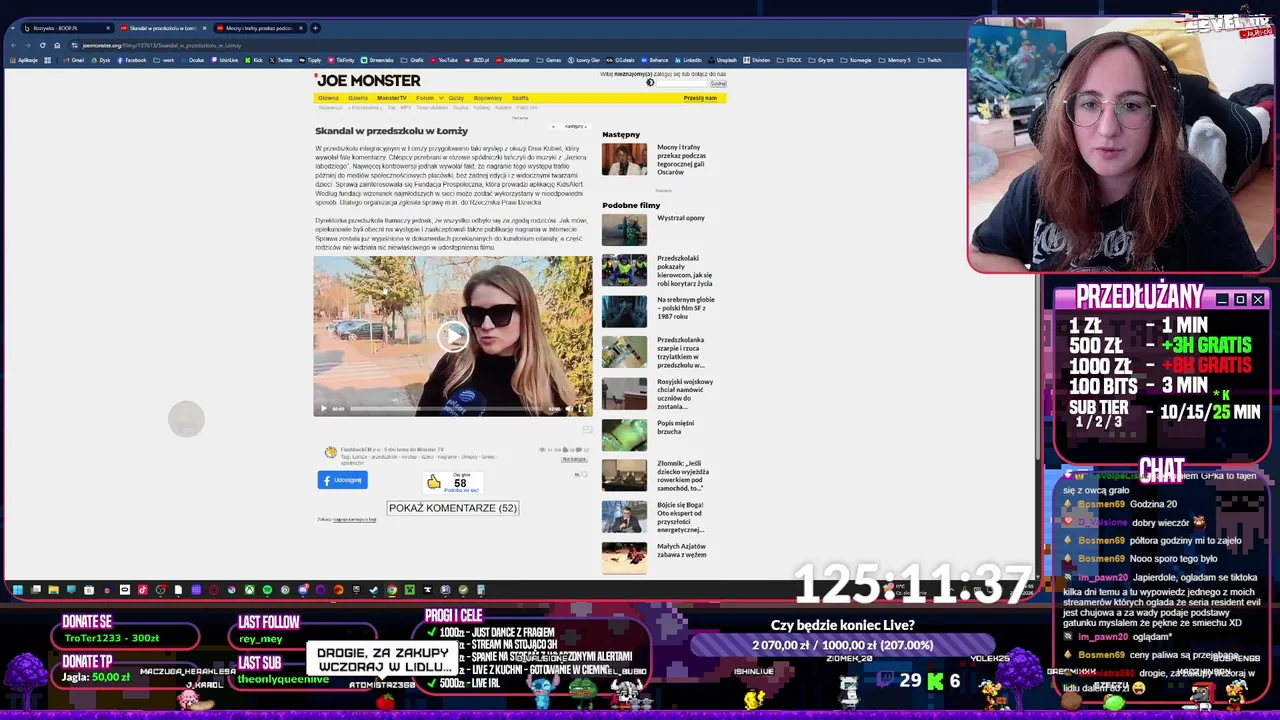This screenshot has width=1280, height=720.
Task: Click the yellow thumbs-up like icon
Action: (x=434, y=483)
